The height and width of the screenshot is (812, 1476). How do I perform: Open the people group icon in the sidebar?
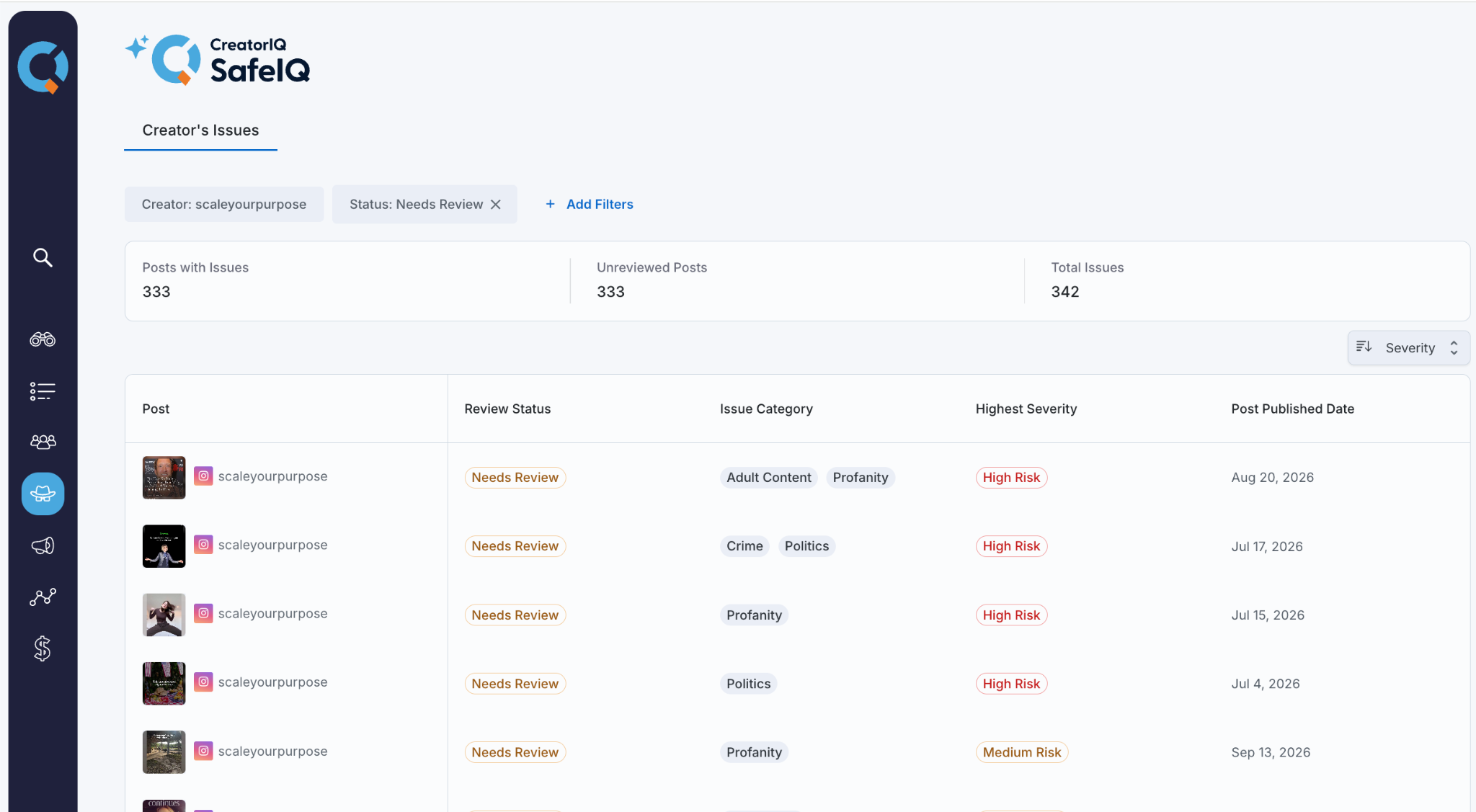coord(43,442)
